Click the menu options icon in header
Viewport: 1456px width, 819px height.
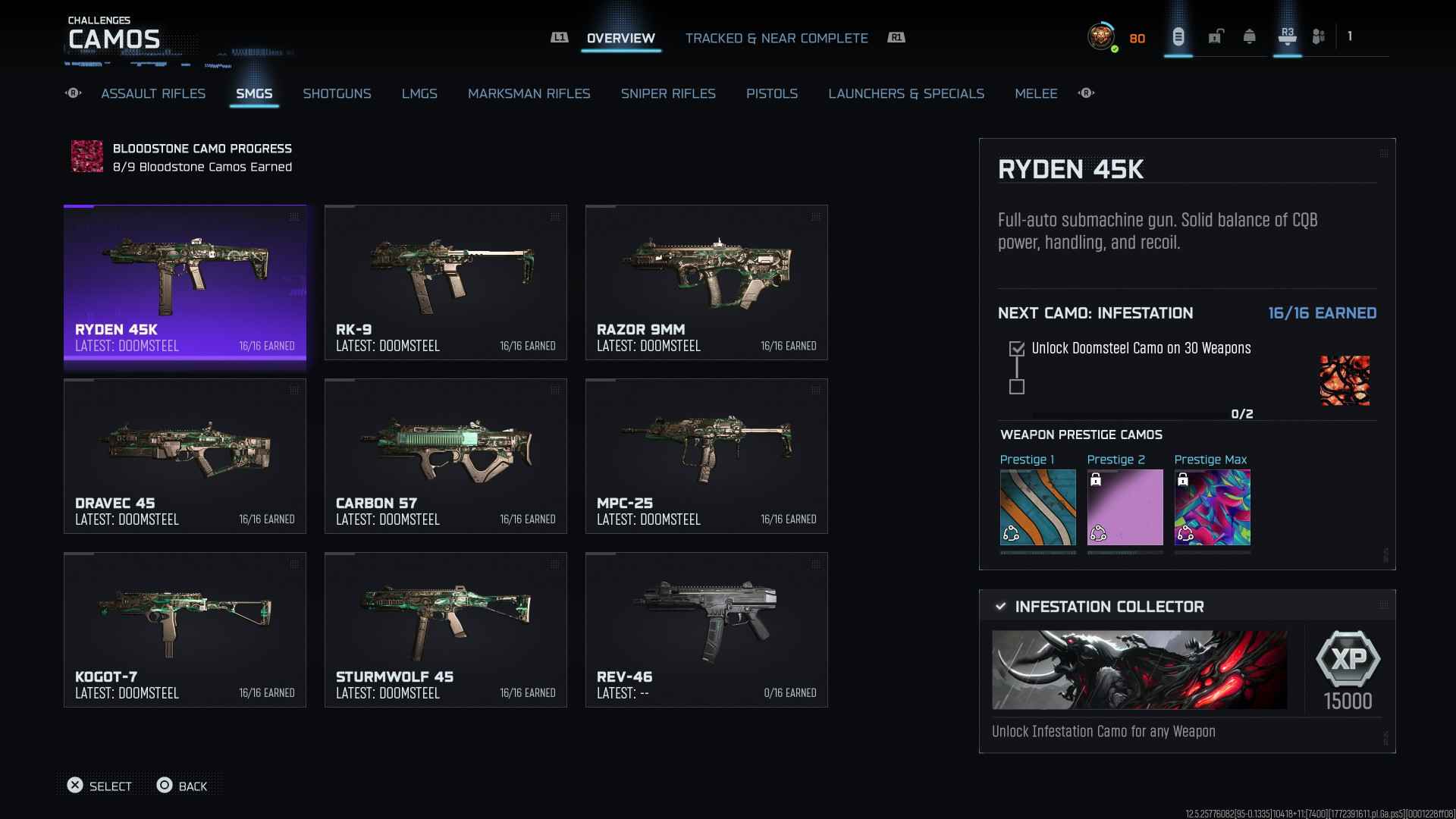point(1178,36)
